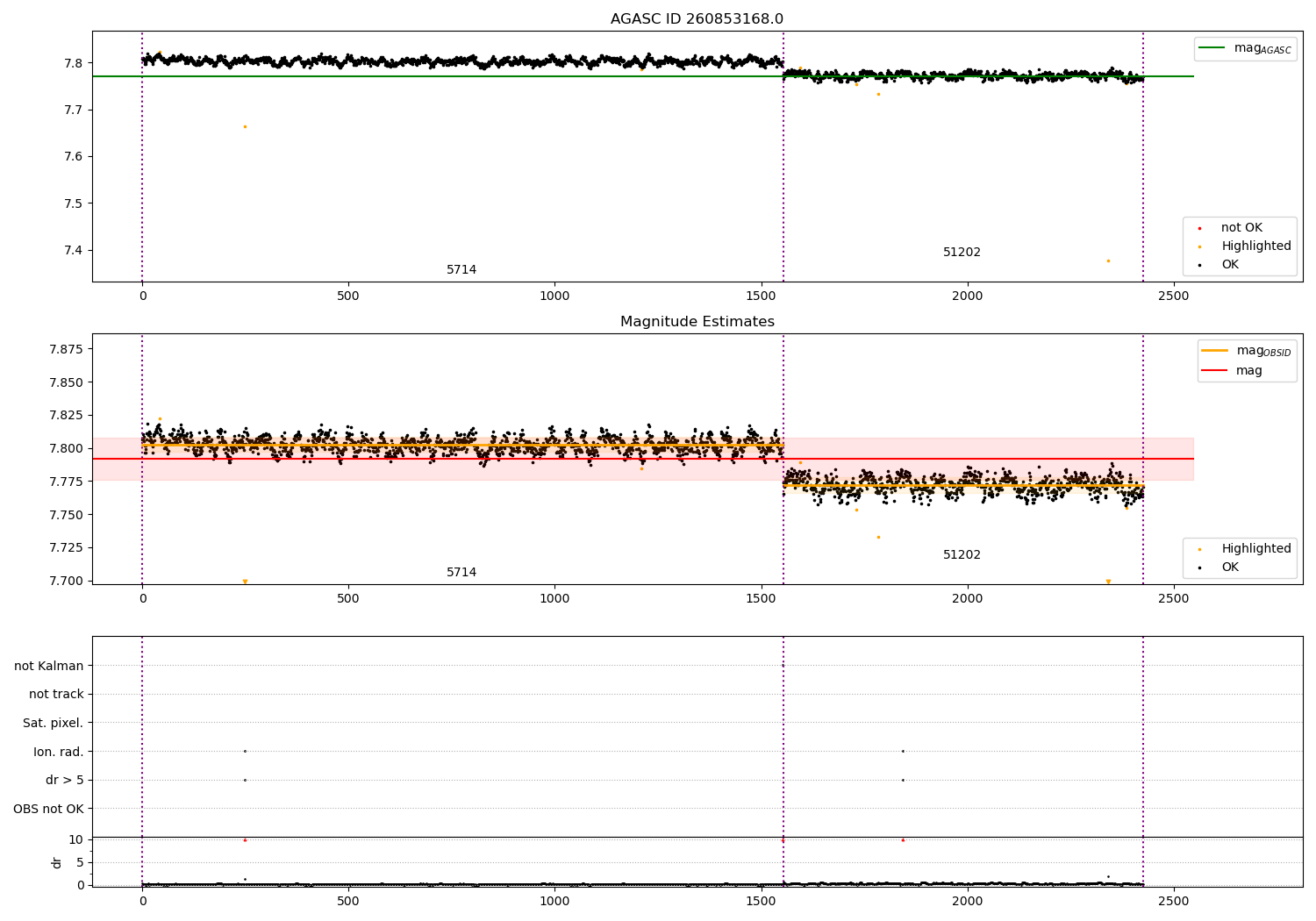Click the "dr > 5" axis label
1316x921 pixels.
[64, 781]
